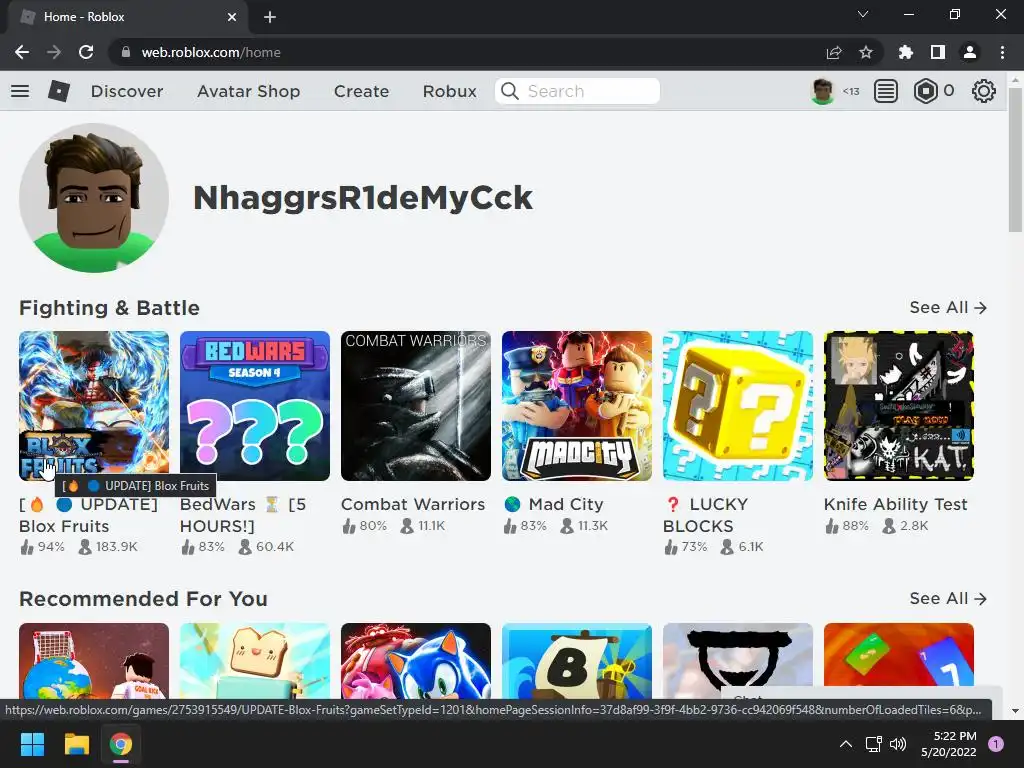
Task: Open the Robux nav link
Action: (449, 91)
